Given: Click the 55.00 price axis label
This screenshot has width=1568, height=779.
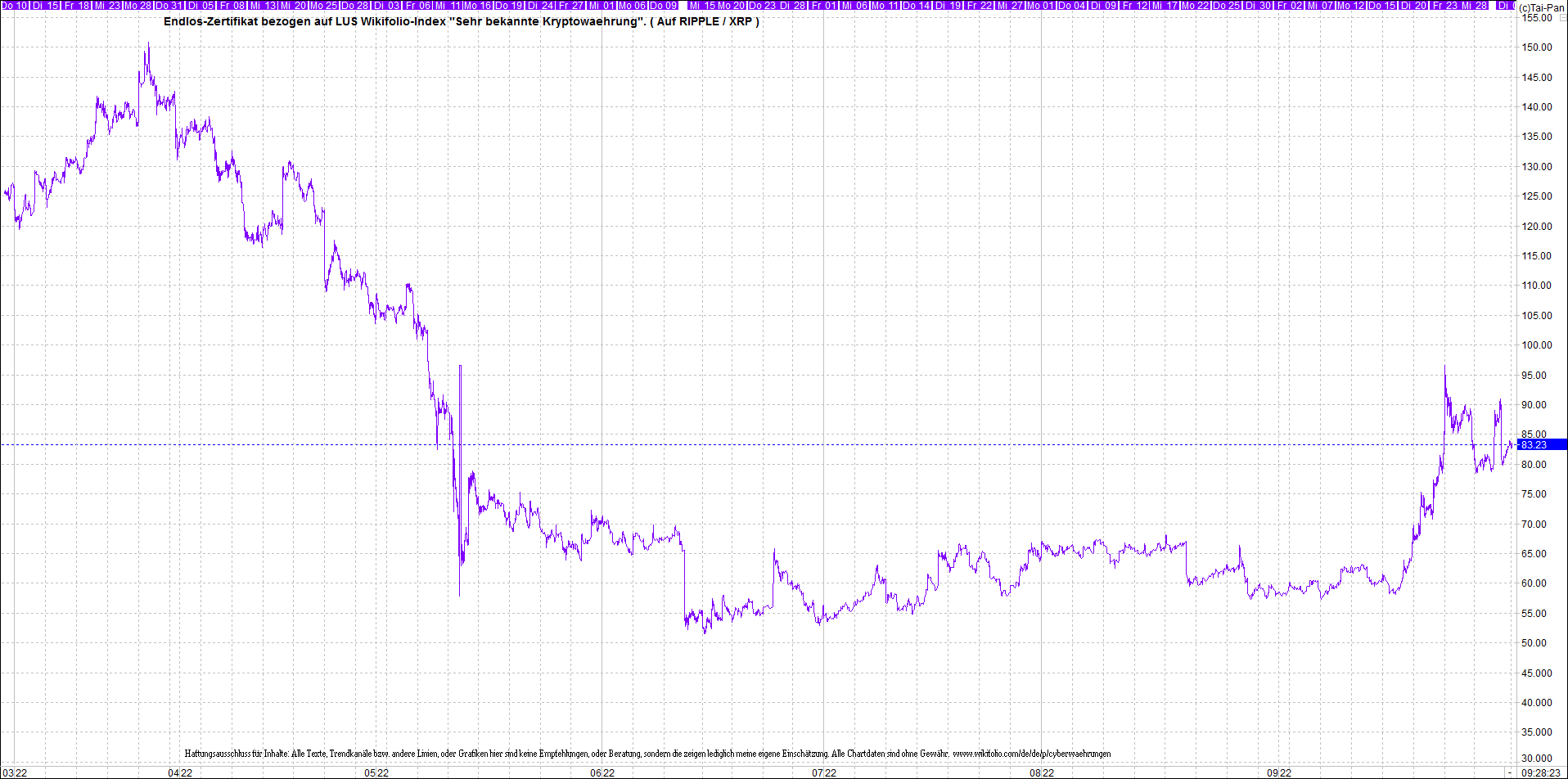Looking at the screenshot, I should click(1534, 614).
